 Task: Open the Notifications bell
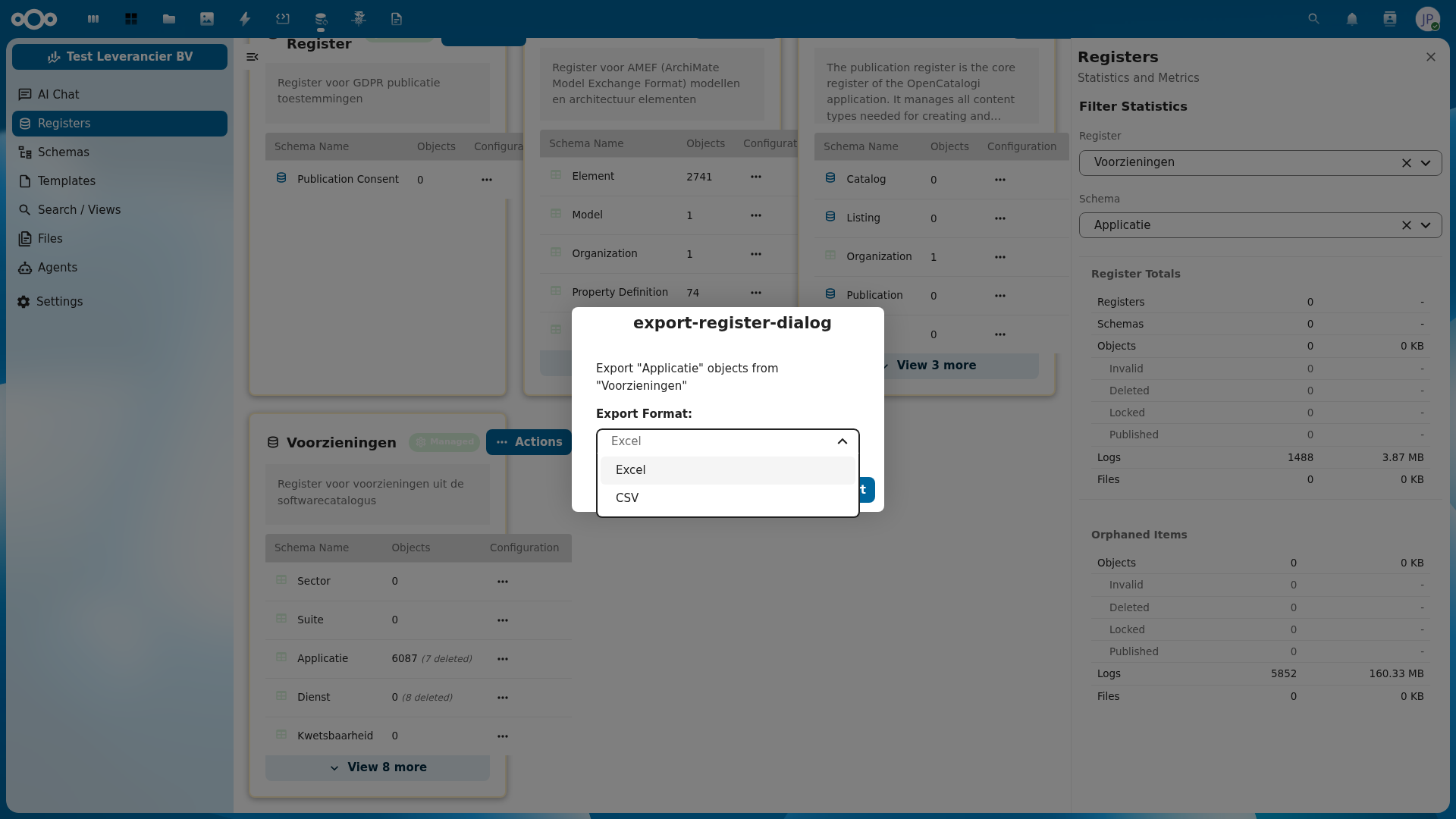(1352, 19)
